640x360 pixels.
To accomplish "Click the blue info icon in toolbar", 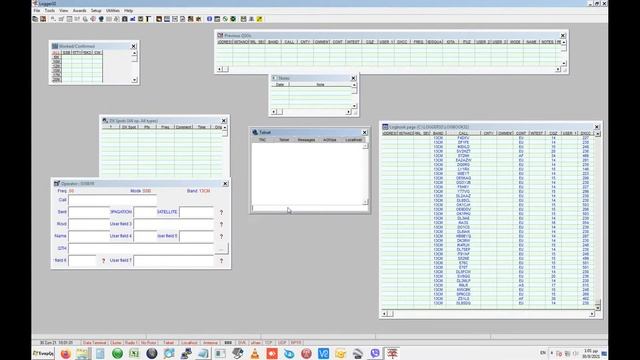I will tap(209, 19).
